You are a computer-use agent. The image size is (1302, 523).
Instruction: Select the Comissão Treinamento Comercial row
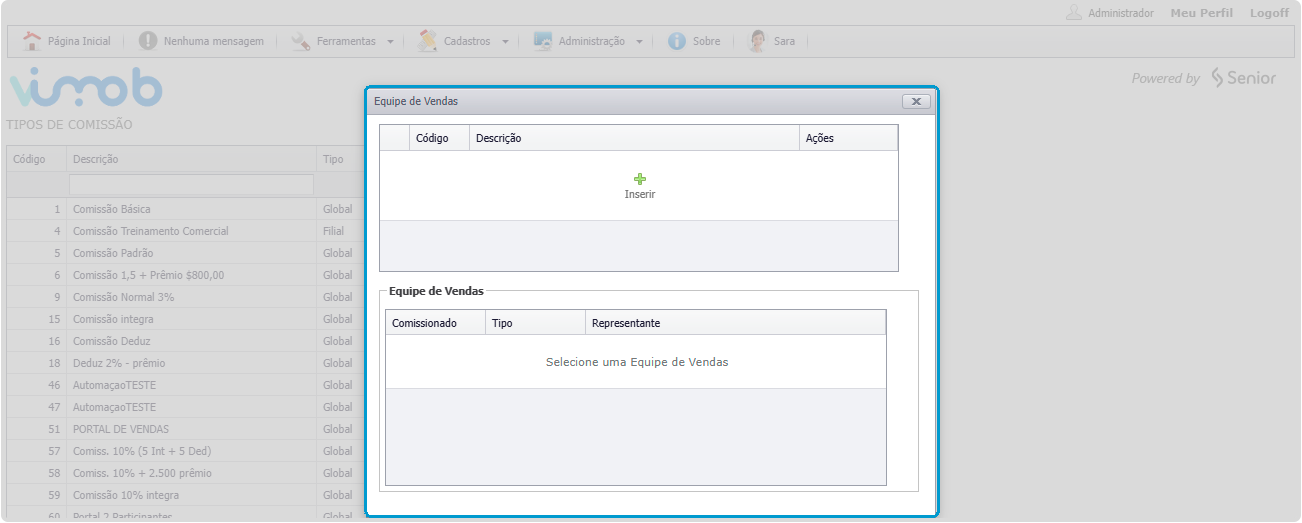tap(186, 231)
